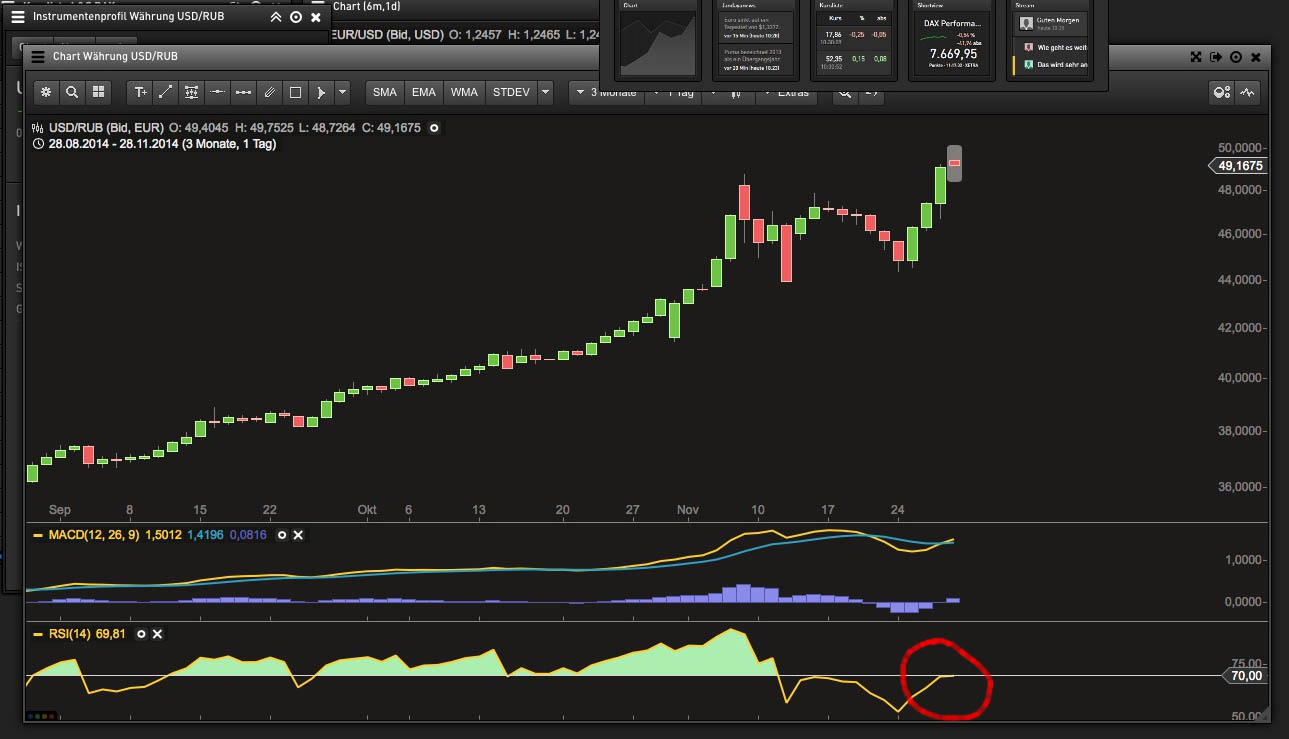
Task: Open hamburger menu of Instrumentenprofil window
Action: click(17, 17)
